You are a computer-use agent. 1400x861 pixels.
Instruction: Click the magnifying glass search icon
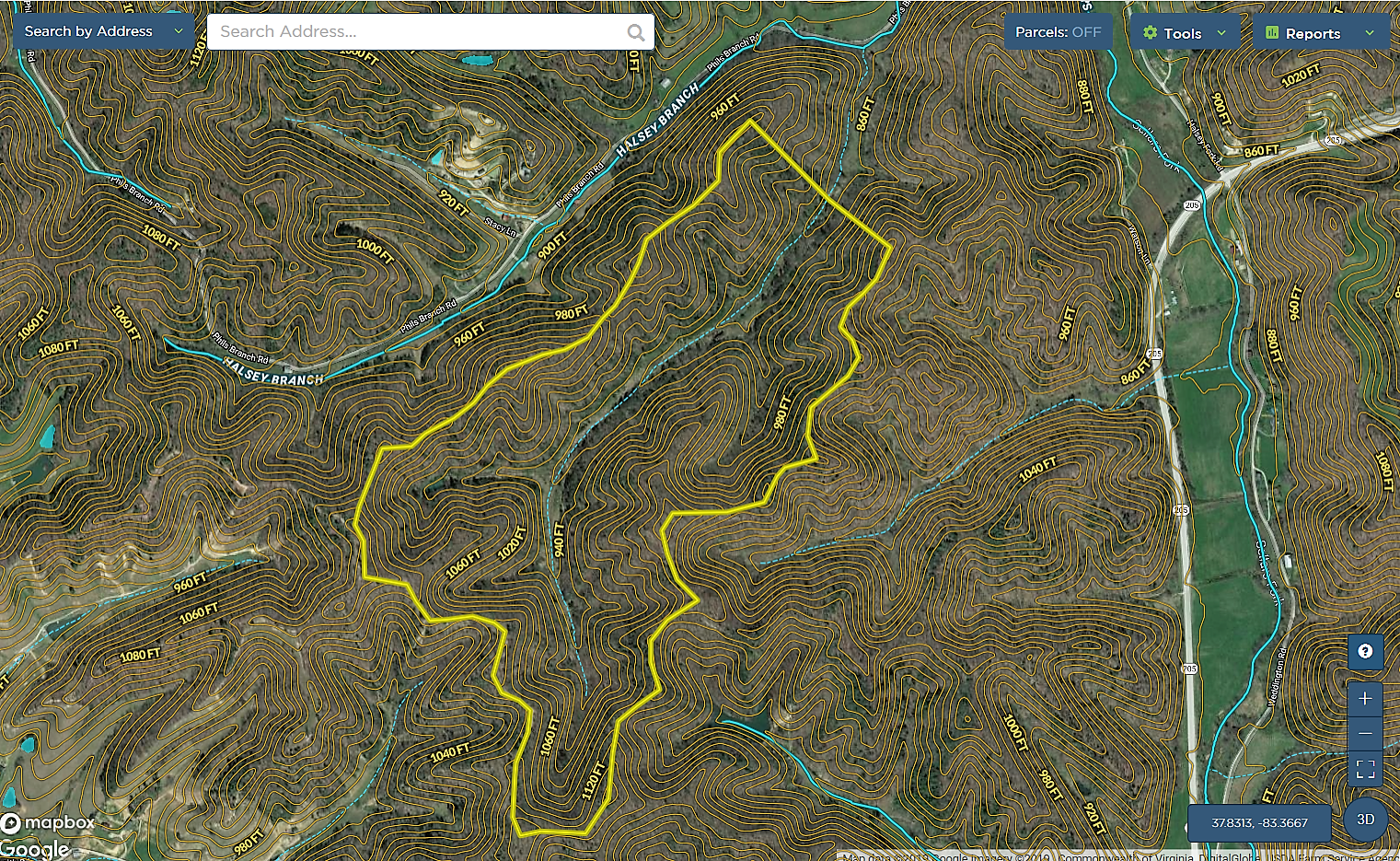(635, 32)
